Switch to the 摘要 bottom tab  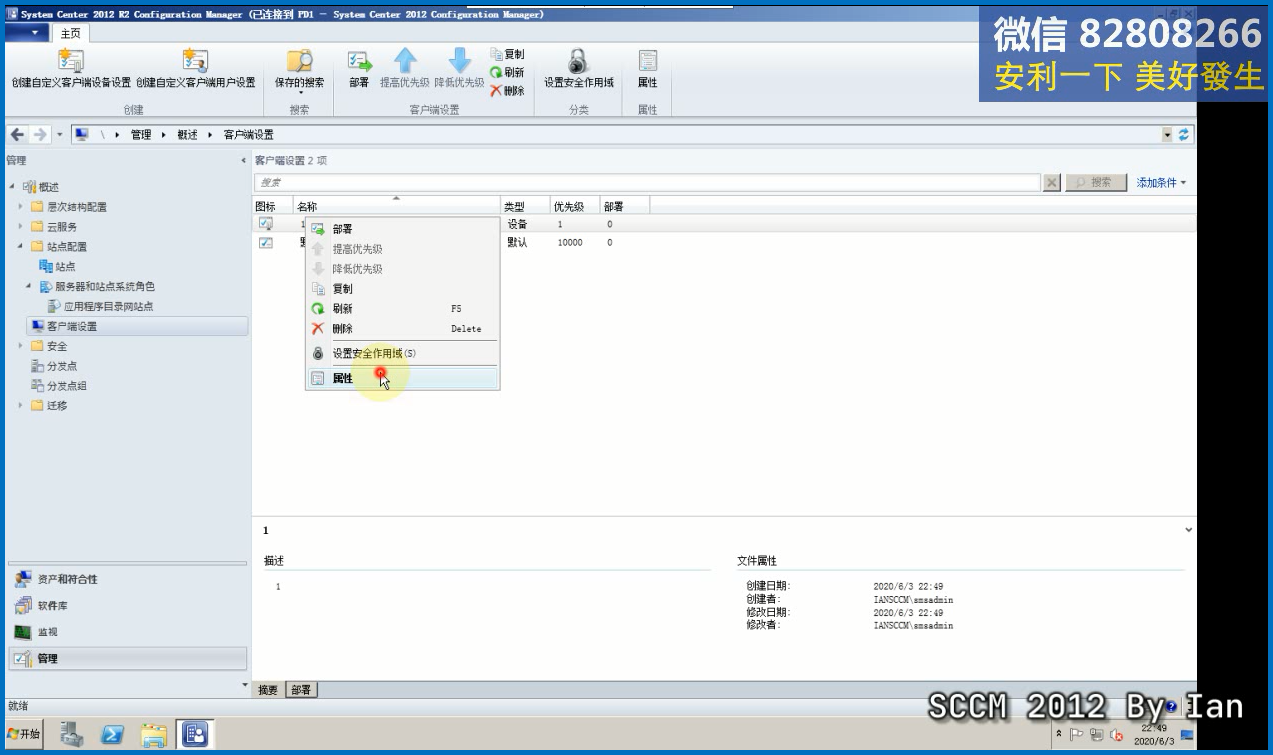pos(268,690)
